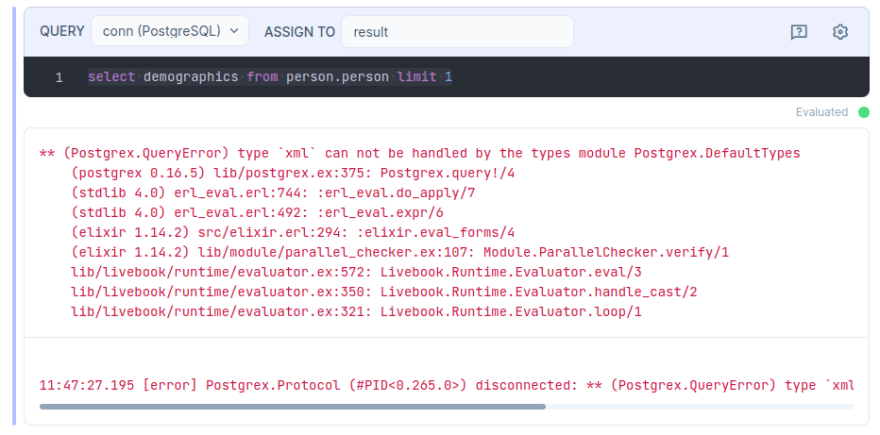880x435 pixels.
Task: Open the help icon in the query header
Action: click(x=799, y=32)
